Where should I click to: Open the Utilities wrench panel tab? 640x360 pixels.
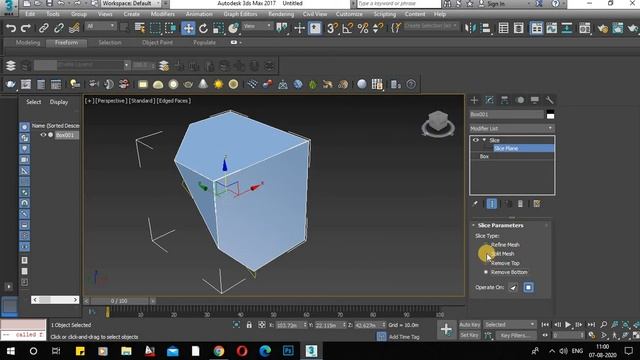pyautogui.click(x=549, y=100)
